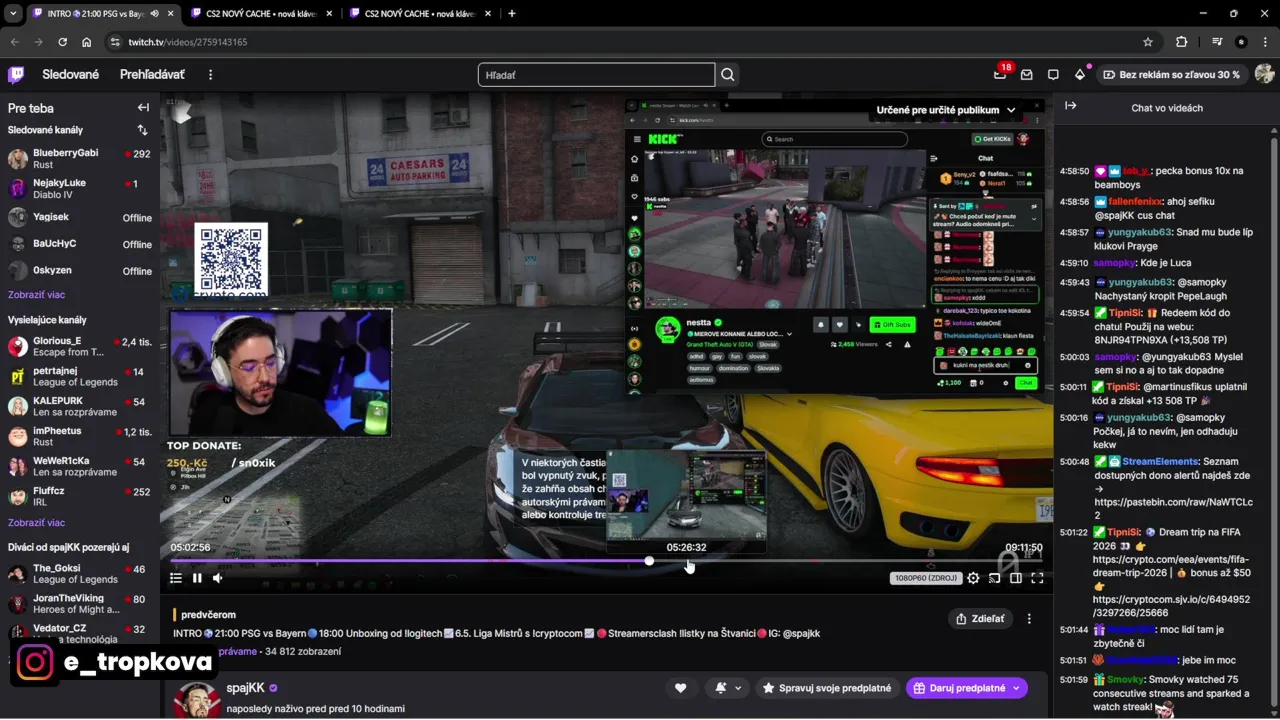Cast video to another device
1280x720 pixels.
point(994,578)
